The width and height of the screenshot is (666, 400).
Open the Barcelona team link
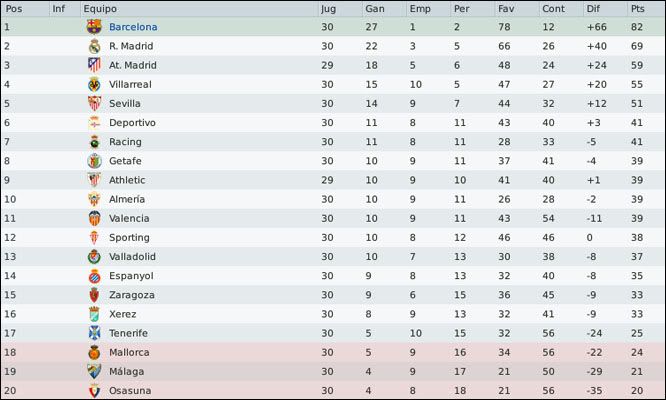[133, 27]
